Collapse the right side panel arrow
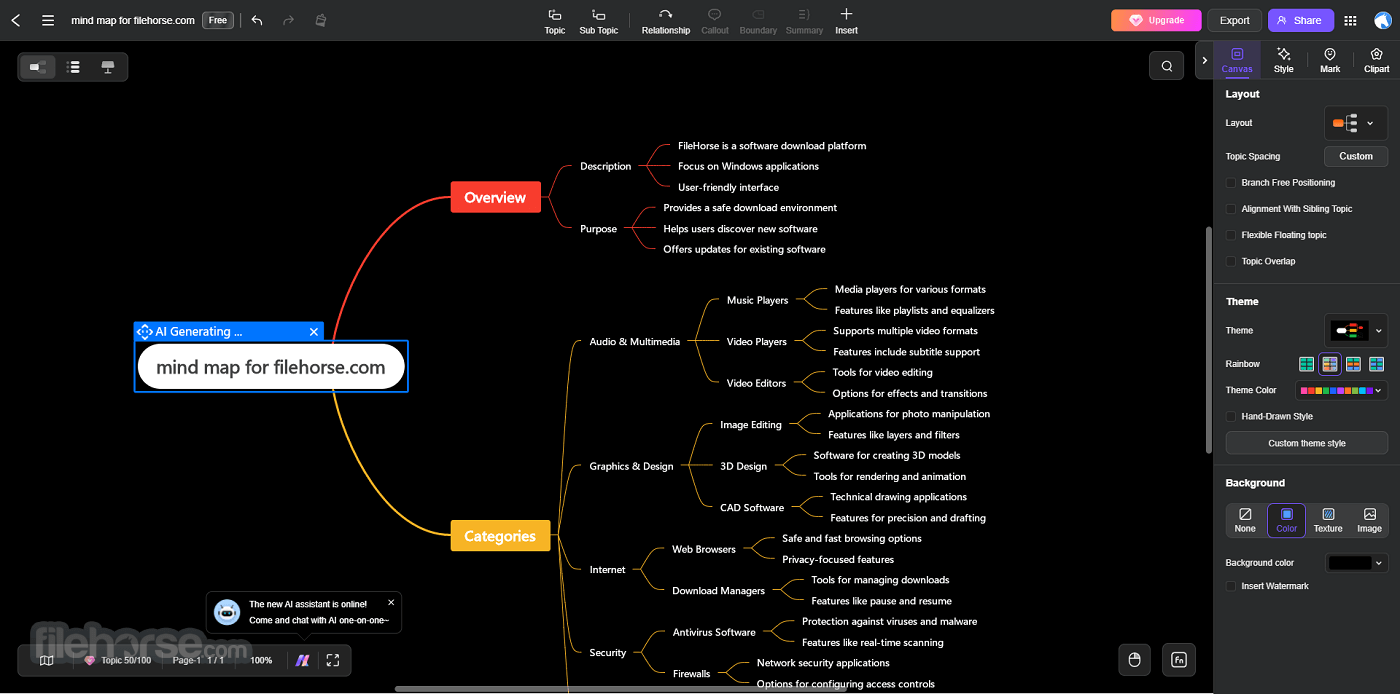 coord(1204,61)
